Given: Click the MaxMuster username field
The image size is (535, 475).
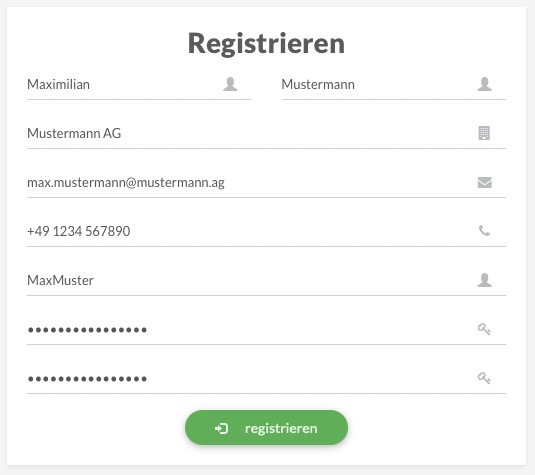Looking at the screenshot, I should tap(266, 280).
